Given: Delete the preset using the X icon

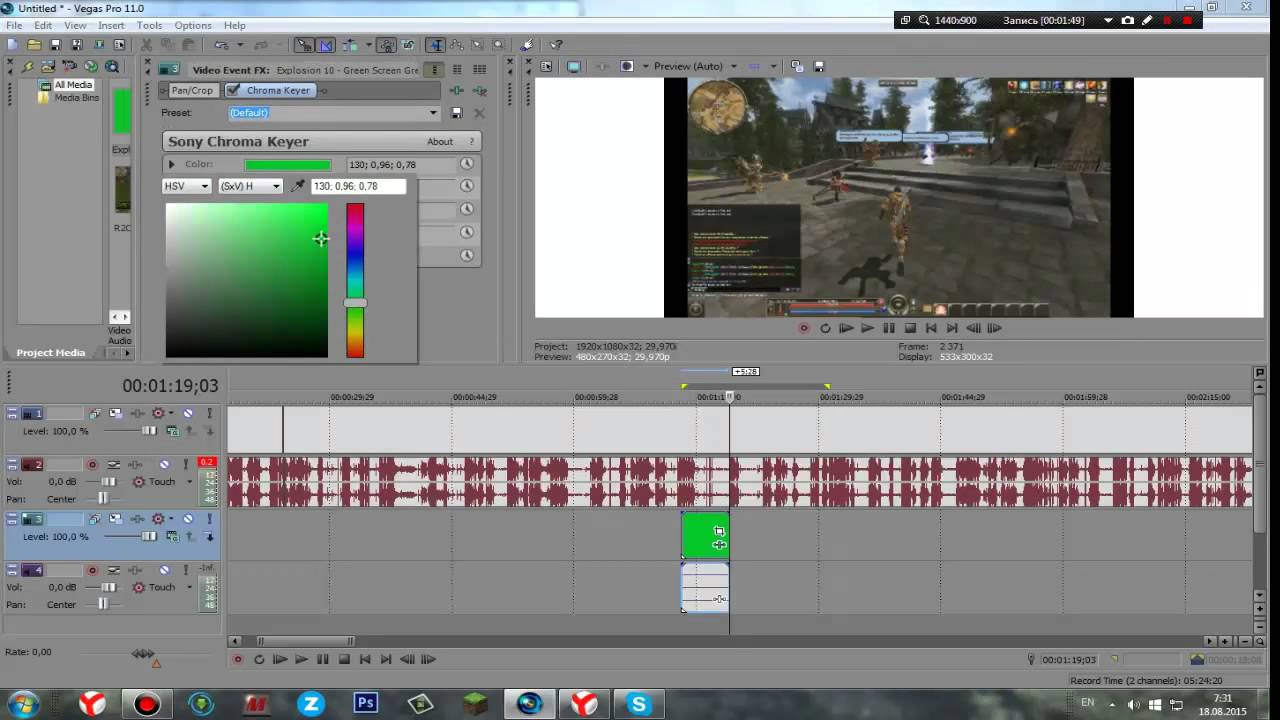Looking at the screenshot, I should pyautogui.click(x=479, y=113).
